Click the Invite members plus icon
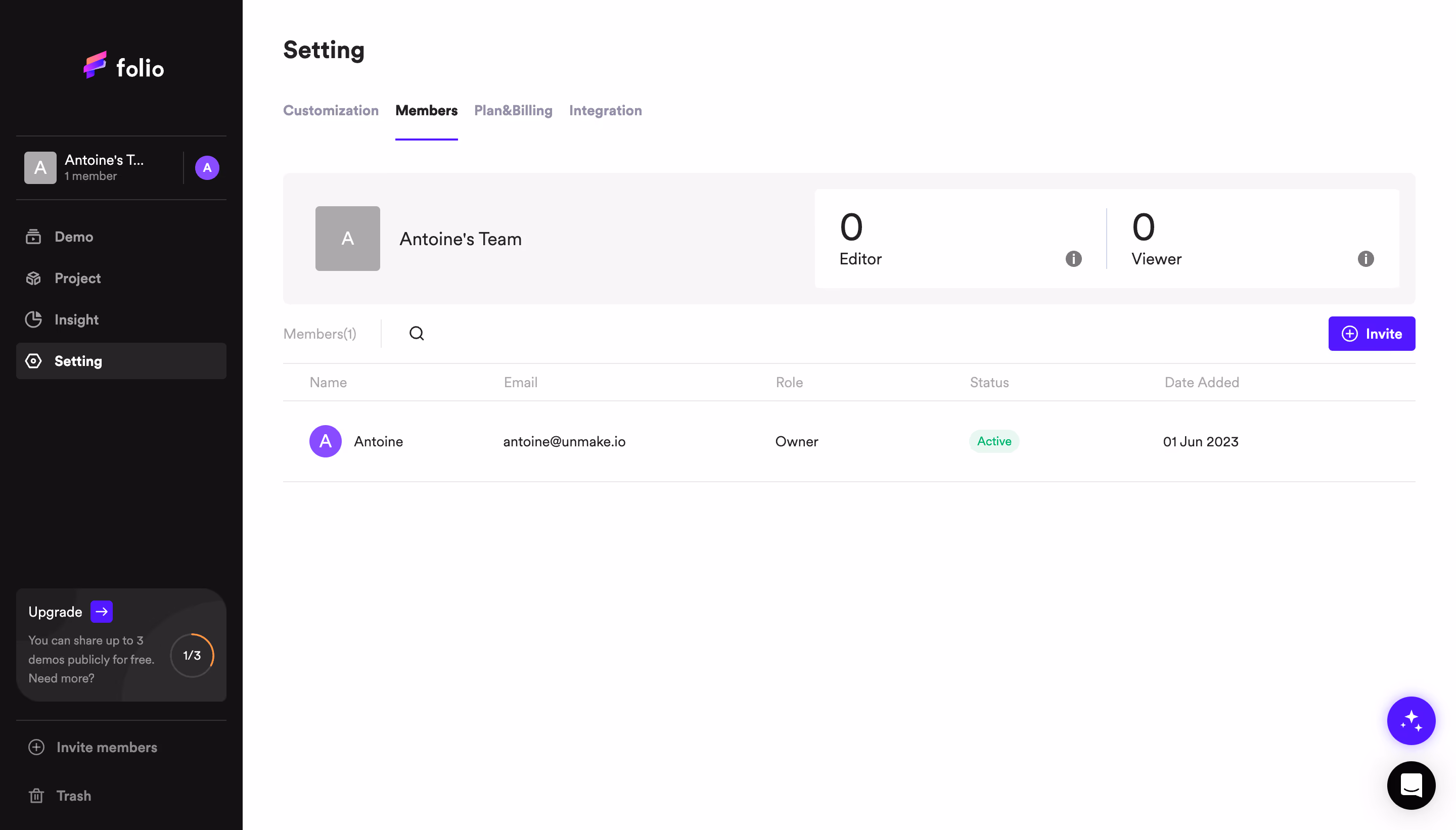1456x830 pixels. click(36, 747)
